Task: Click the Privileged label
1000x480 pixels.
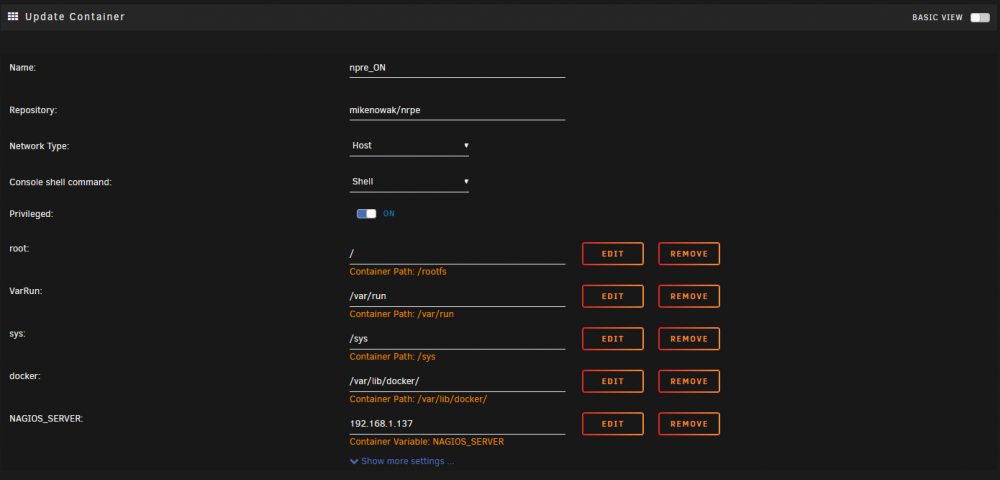Action: pyautogui.click(x=31, y=214)
